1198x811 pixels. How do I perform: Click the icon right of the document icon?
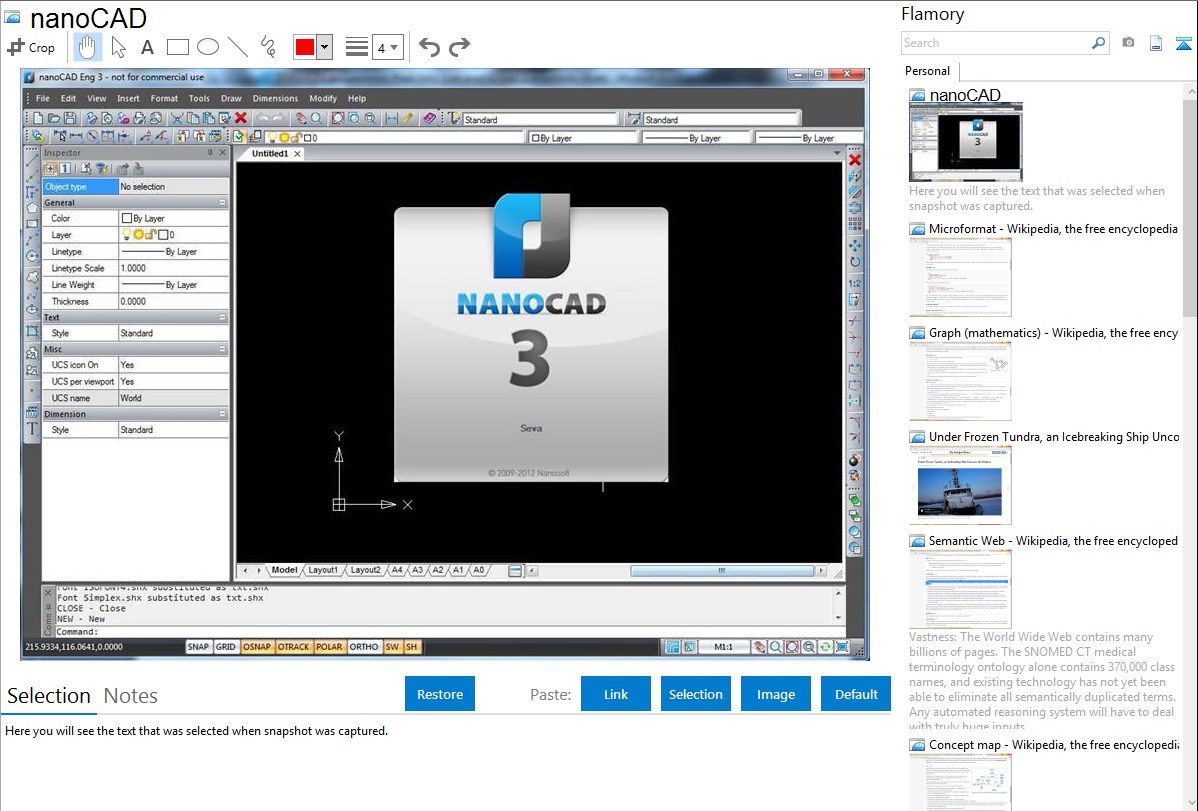(1183, 43)
